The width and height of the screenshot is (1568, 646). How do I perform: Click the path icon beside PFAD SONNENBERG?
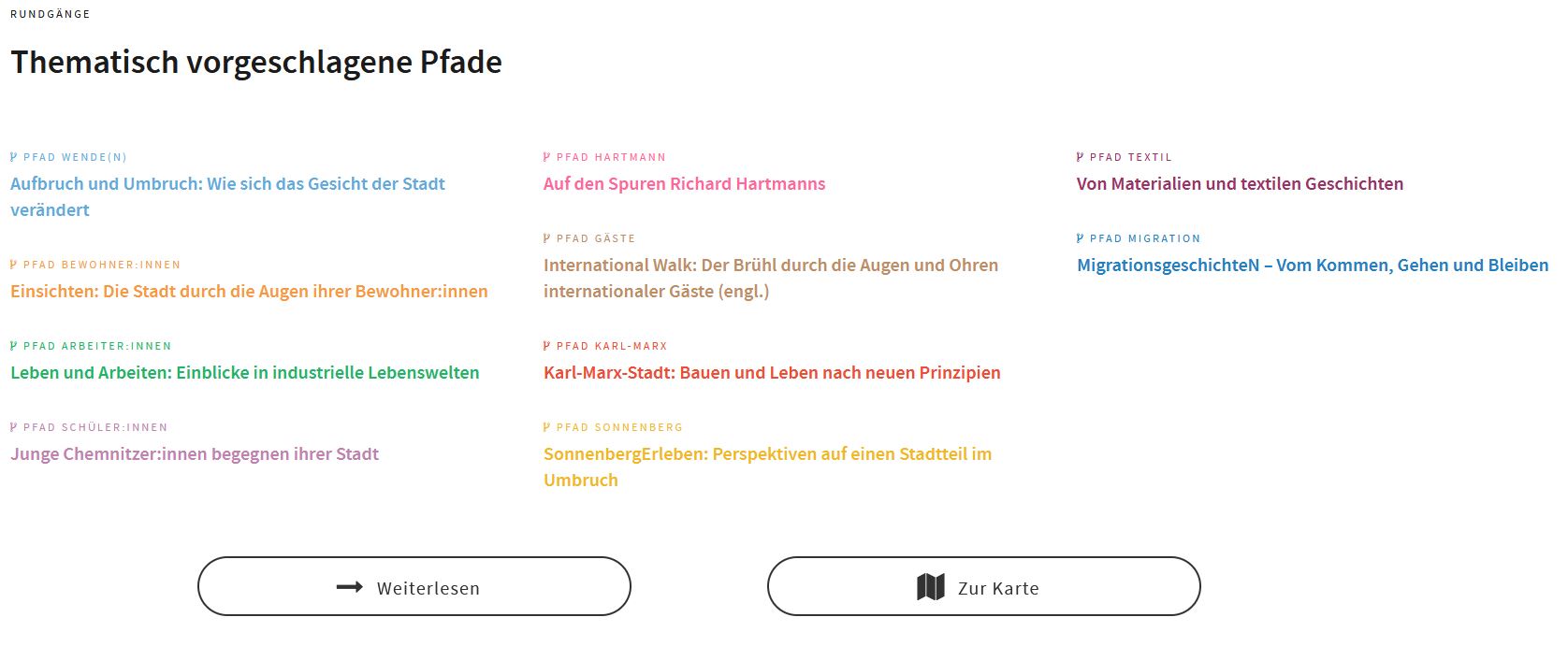click(x=547, y=427)
